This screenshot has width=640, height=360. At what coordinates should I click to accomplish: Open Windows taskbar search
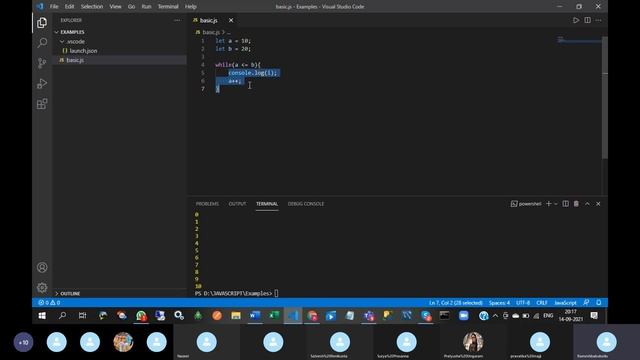coord(62,316)
